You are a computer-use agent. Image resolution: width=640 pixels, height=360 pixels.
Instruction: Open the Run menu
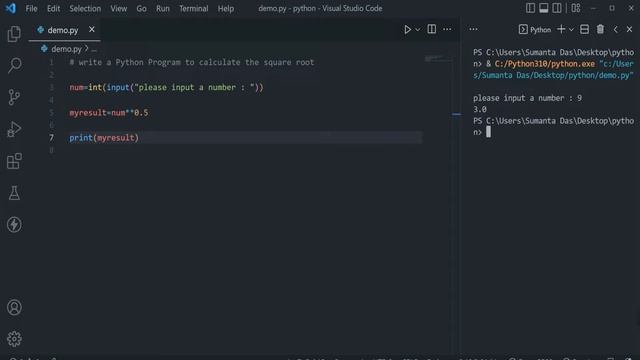pyautogui.click(x=162, y=8)
